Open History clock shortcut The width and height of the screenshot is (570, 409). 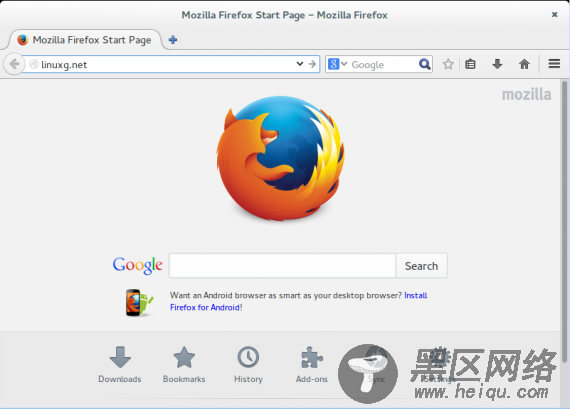point(248,365)
